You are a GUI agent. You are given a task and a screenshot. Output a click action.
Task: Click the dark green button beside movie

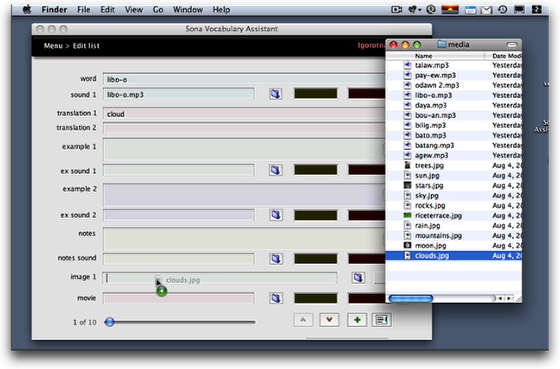pyautogui.click(x=316, y=298)
